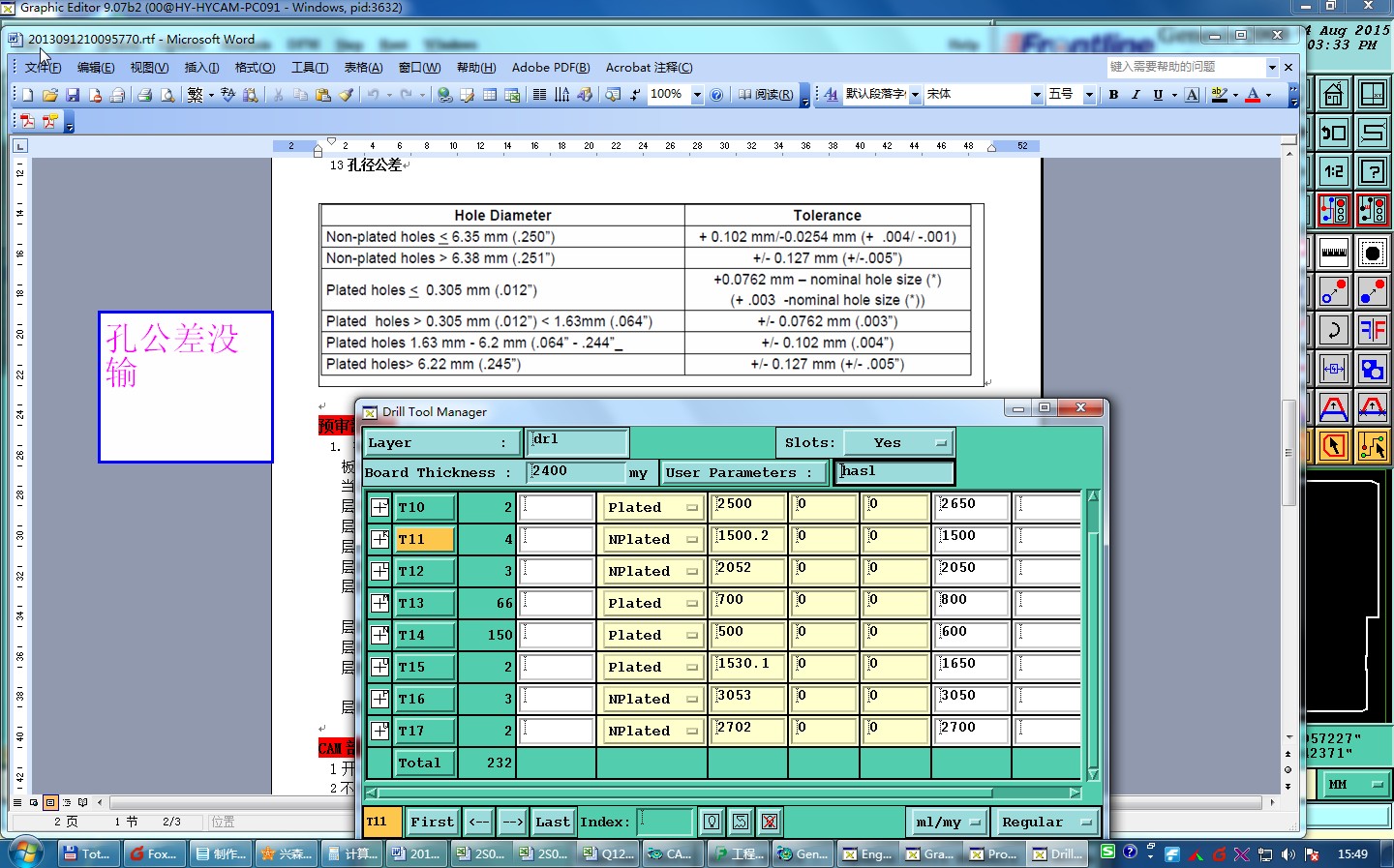Open the 编辑(E) menu in Word
This screenshot has width=1394, height=868.
coord(96,68)
